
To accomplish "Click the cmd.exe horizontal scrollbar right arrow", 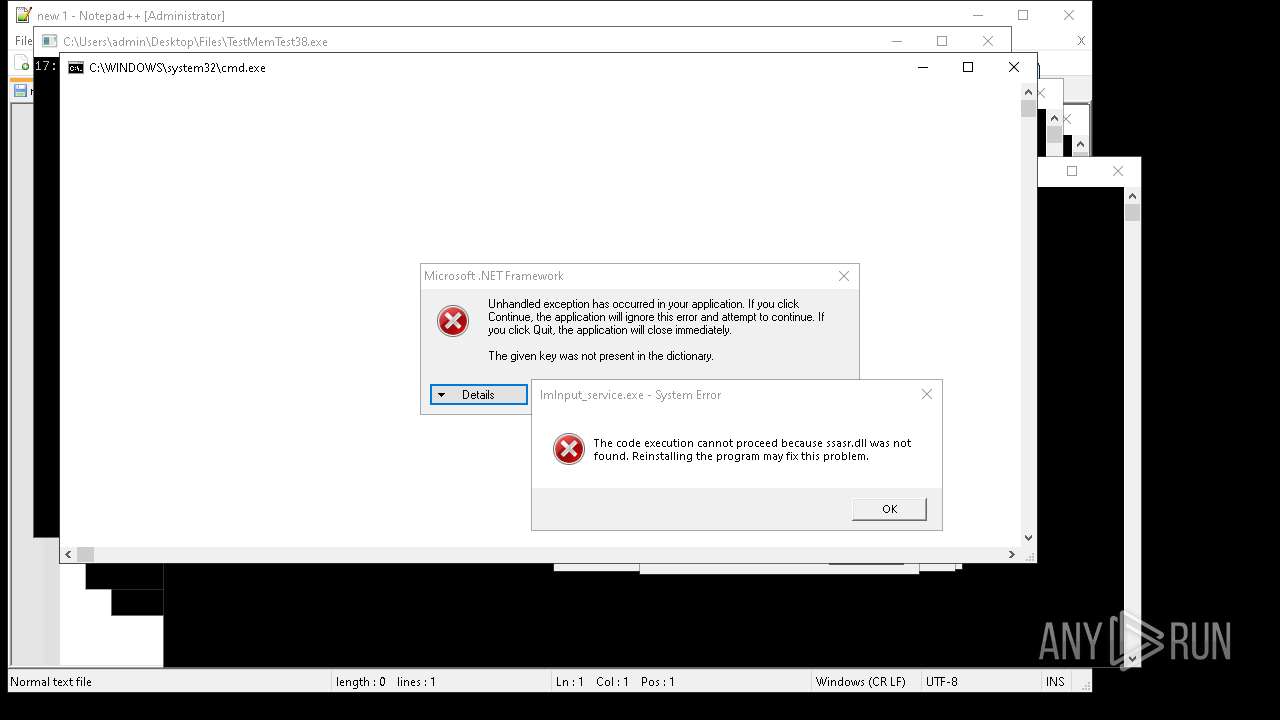I will [1011, 554].
